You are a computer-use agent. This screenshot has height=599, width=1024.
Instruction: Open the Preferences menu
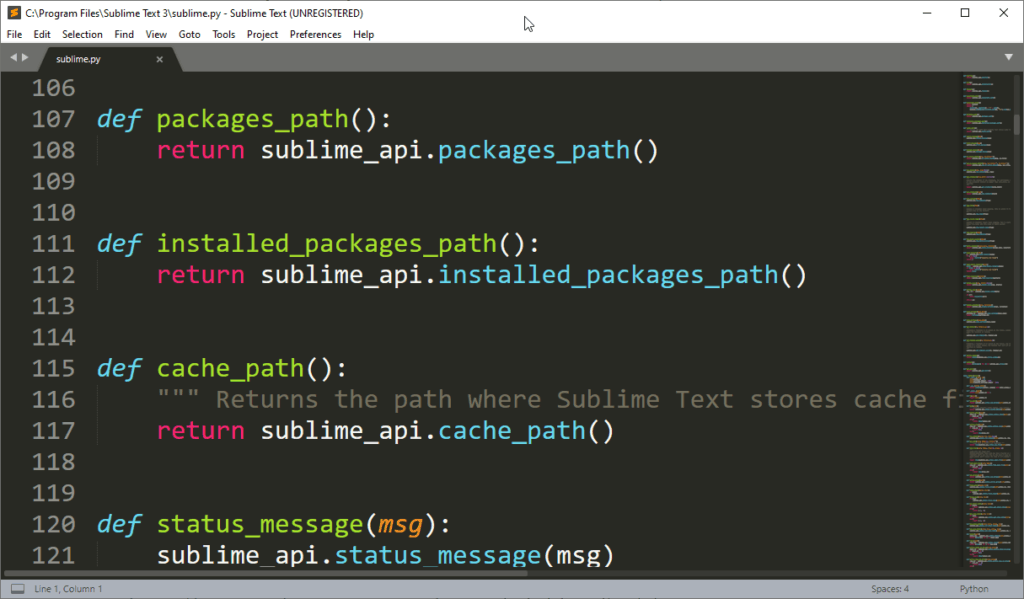[x=315, y=35]
